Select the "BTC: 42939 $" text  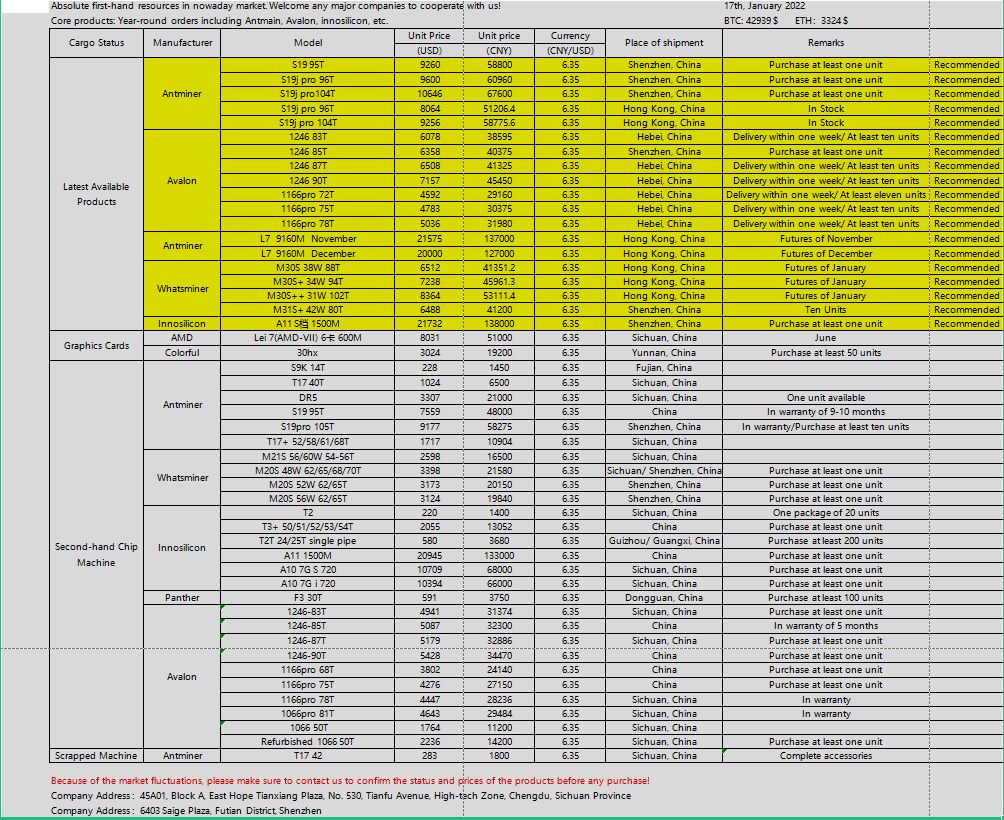point(751,20)
